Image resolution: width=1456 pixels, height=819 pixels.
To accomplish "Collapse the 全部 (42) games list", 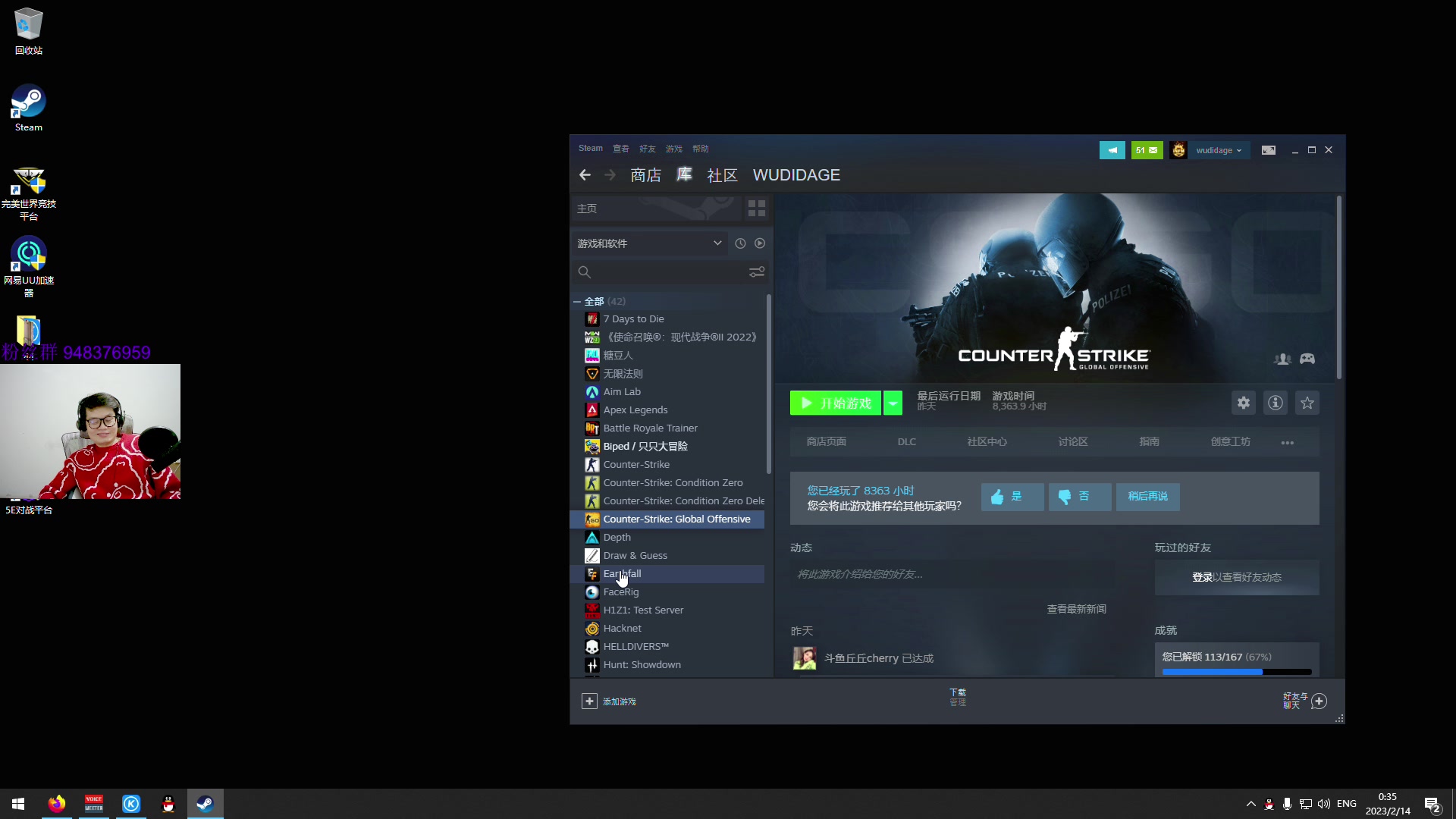I will (x=578, y=302).
